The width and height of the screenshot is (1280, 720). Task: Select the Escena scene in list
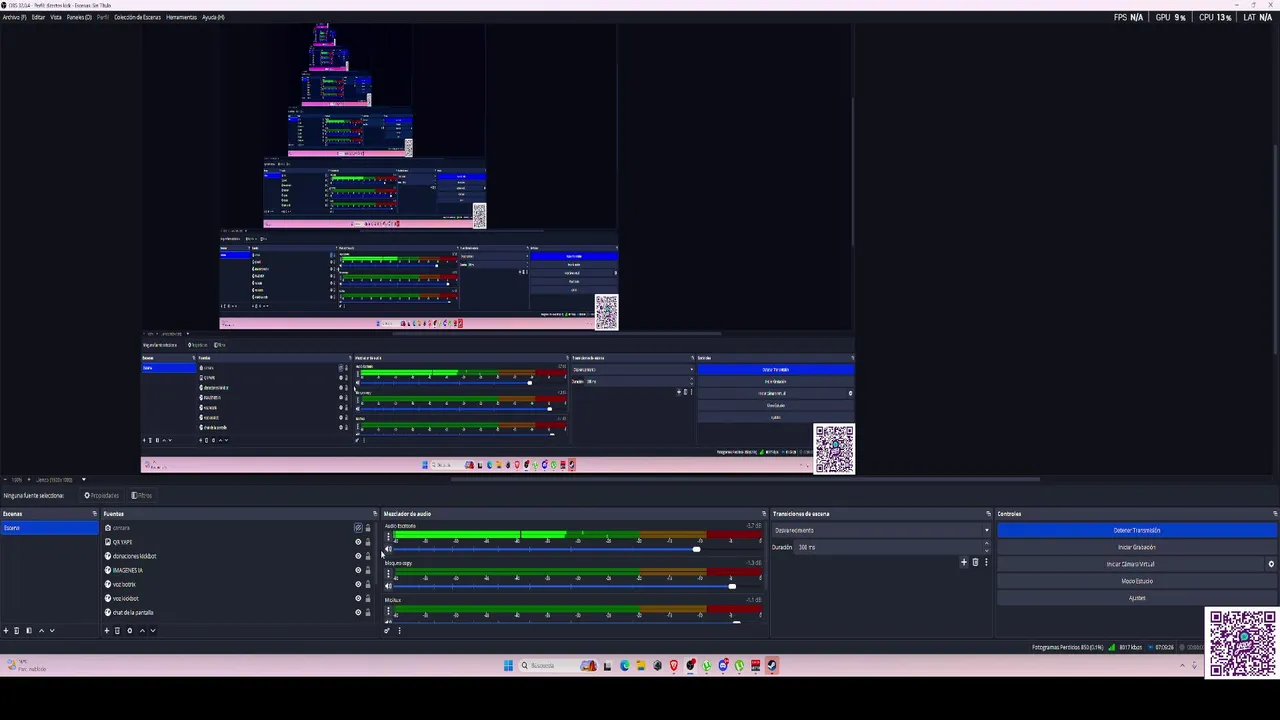click(x=49, y=528)
